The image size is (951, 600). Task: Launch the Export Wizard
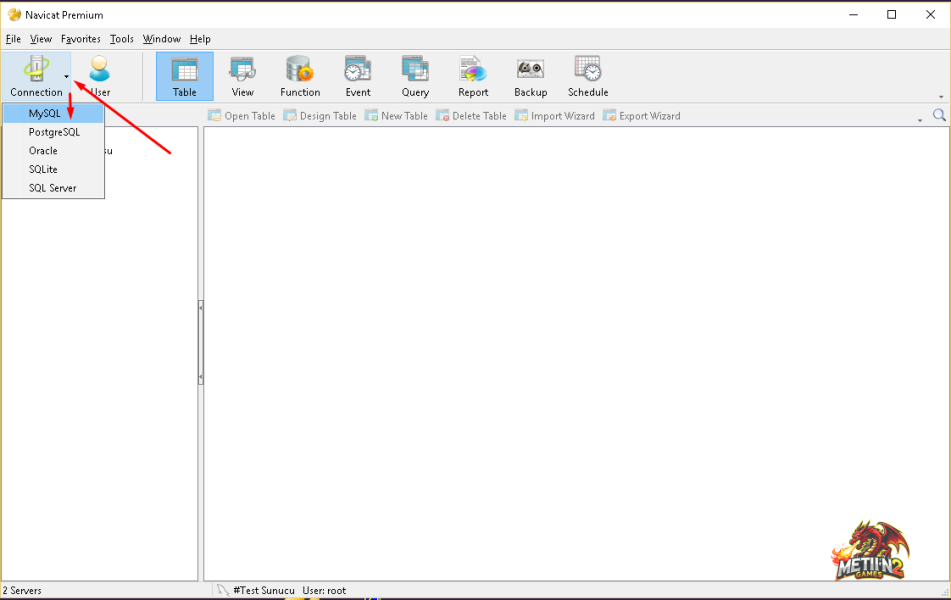[641, 116]
